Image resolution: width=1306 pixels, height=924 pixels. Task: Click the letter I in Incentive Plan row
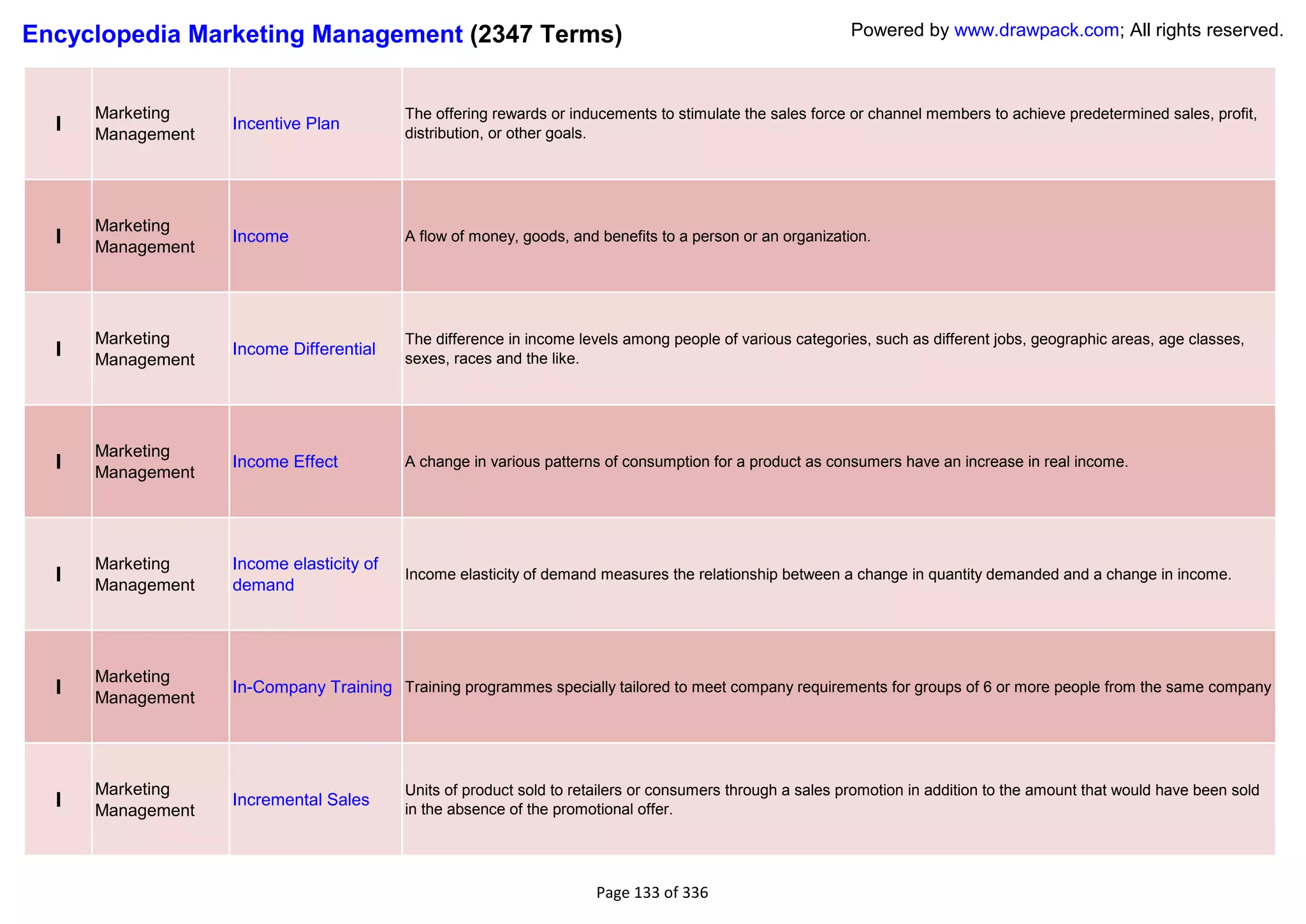pos(59,124)
